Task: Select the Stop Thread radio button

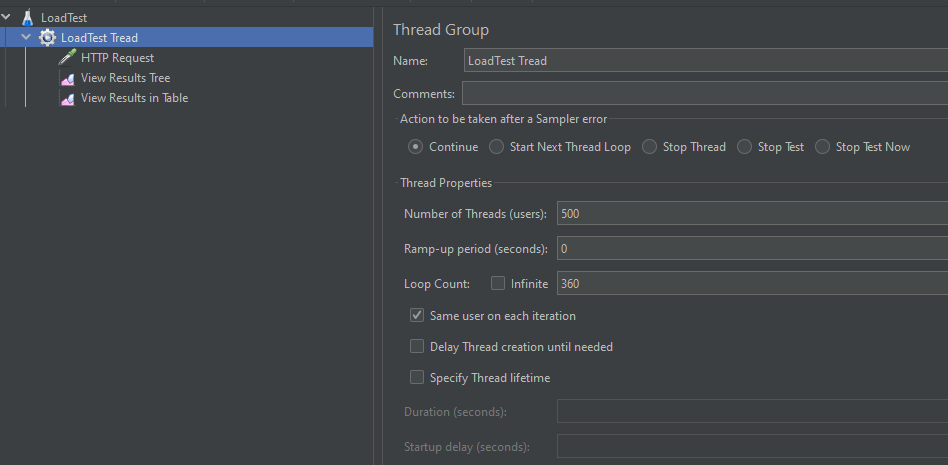Action: 650,147
